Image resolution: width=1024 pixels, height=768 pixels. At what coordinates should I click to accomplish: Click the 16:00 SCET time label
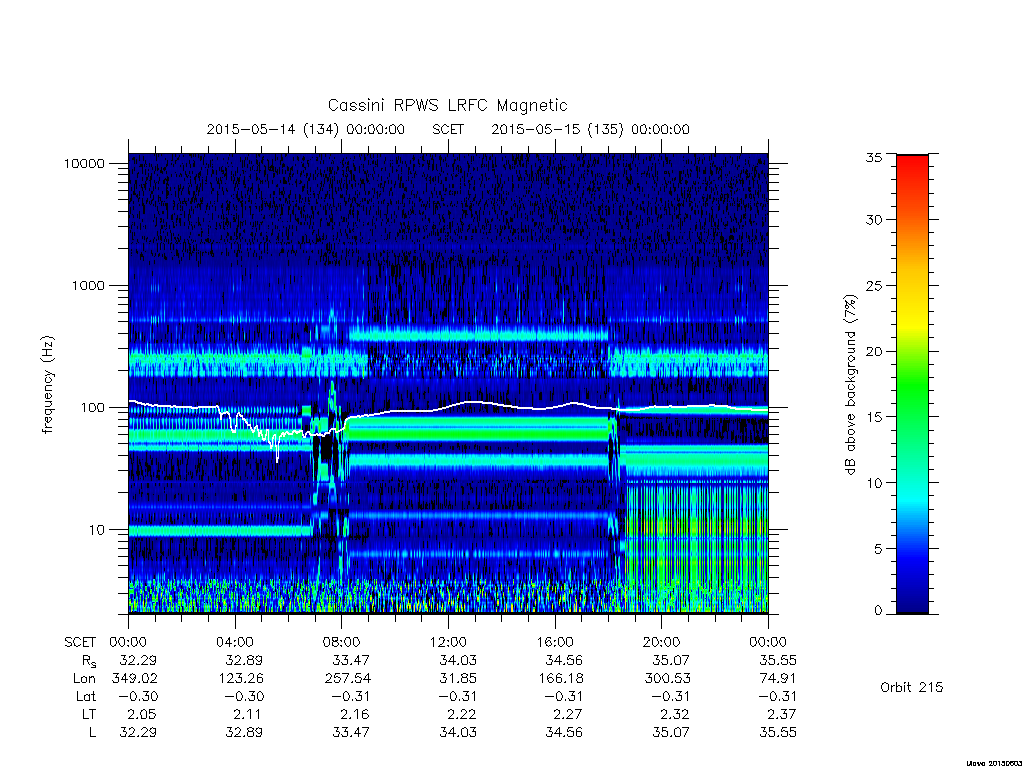point(554,642)
